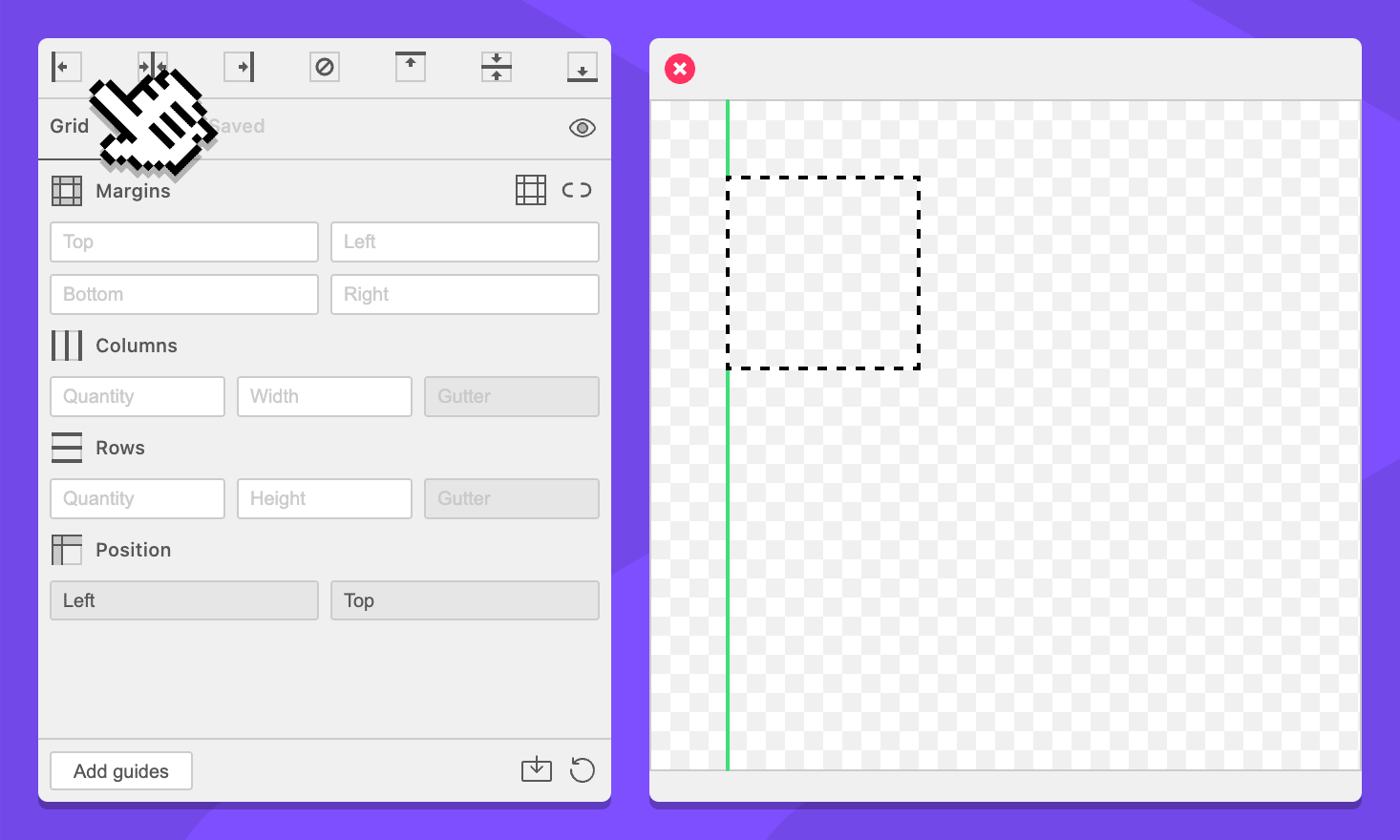This screenshot has width=1400, height=840.
Task: Reset the grid form
Action: pyautogui.click(x=583, y=769)
